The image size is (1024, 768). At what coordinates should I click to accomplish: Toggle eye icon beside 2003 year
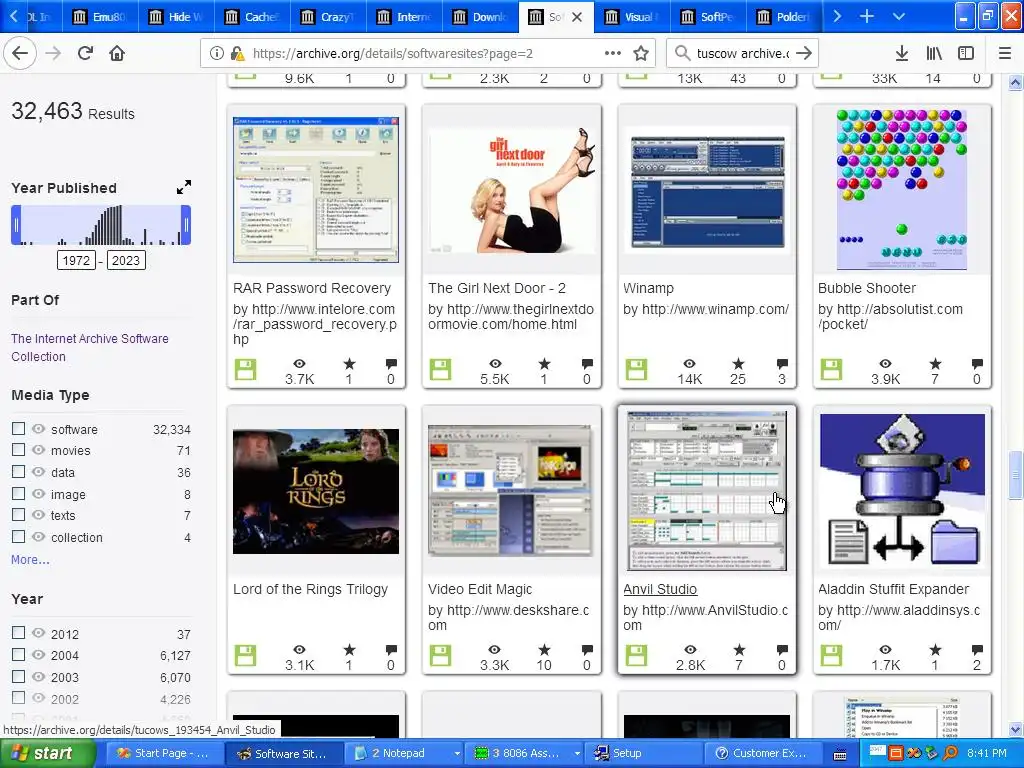(x=39, y=677)
